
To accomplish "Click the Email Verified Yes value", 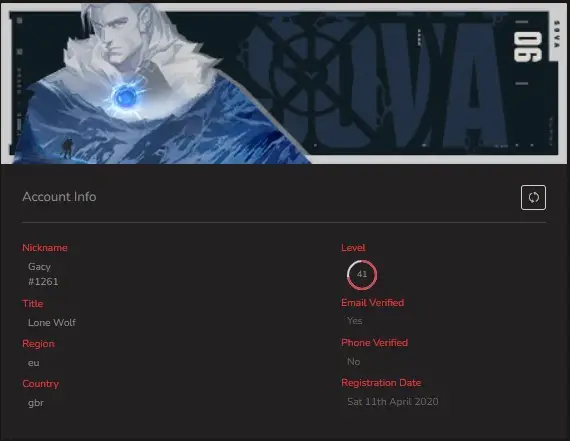I will 354,321.
